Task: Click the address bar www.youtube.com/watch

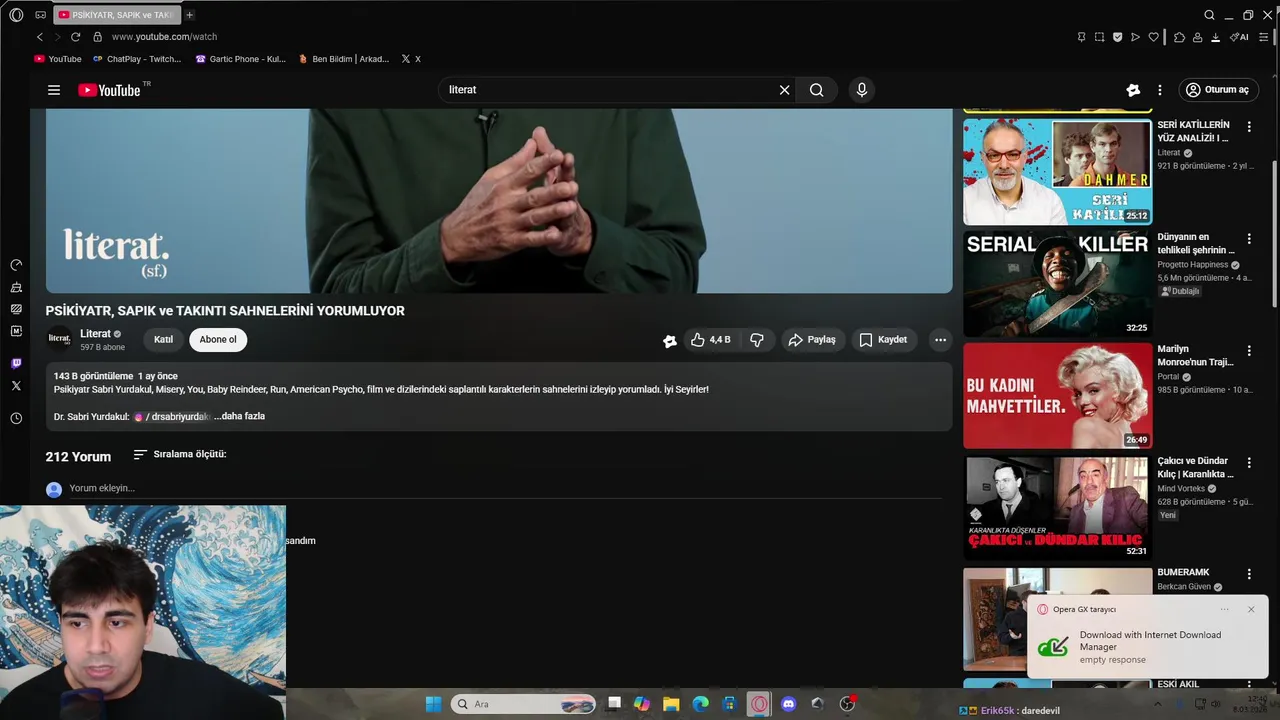Action: coord(164,37)
